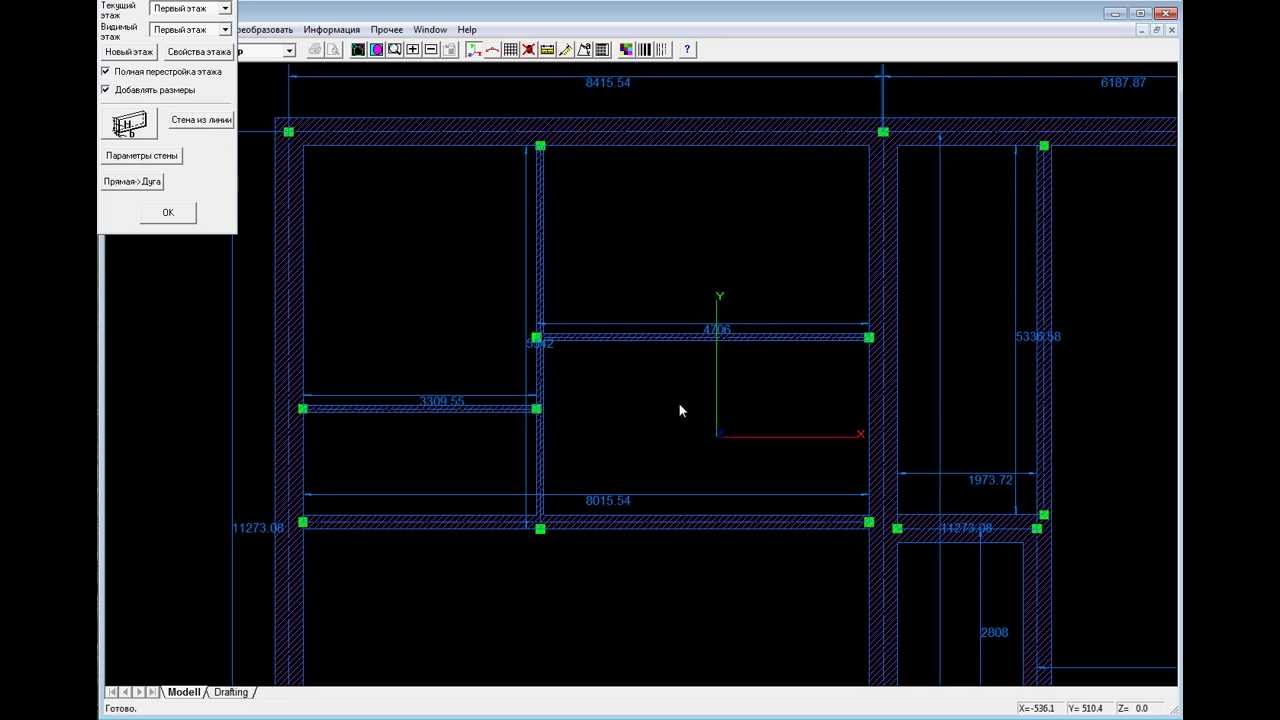Select the zoom window magnifier tool

395,50
